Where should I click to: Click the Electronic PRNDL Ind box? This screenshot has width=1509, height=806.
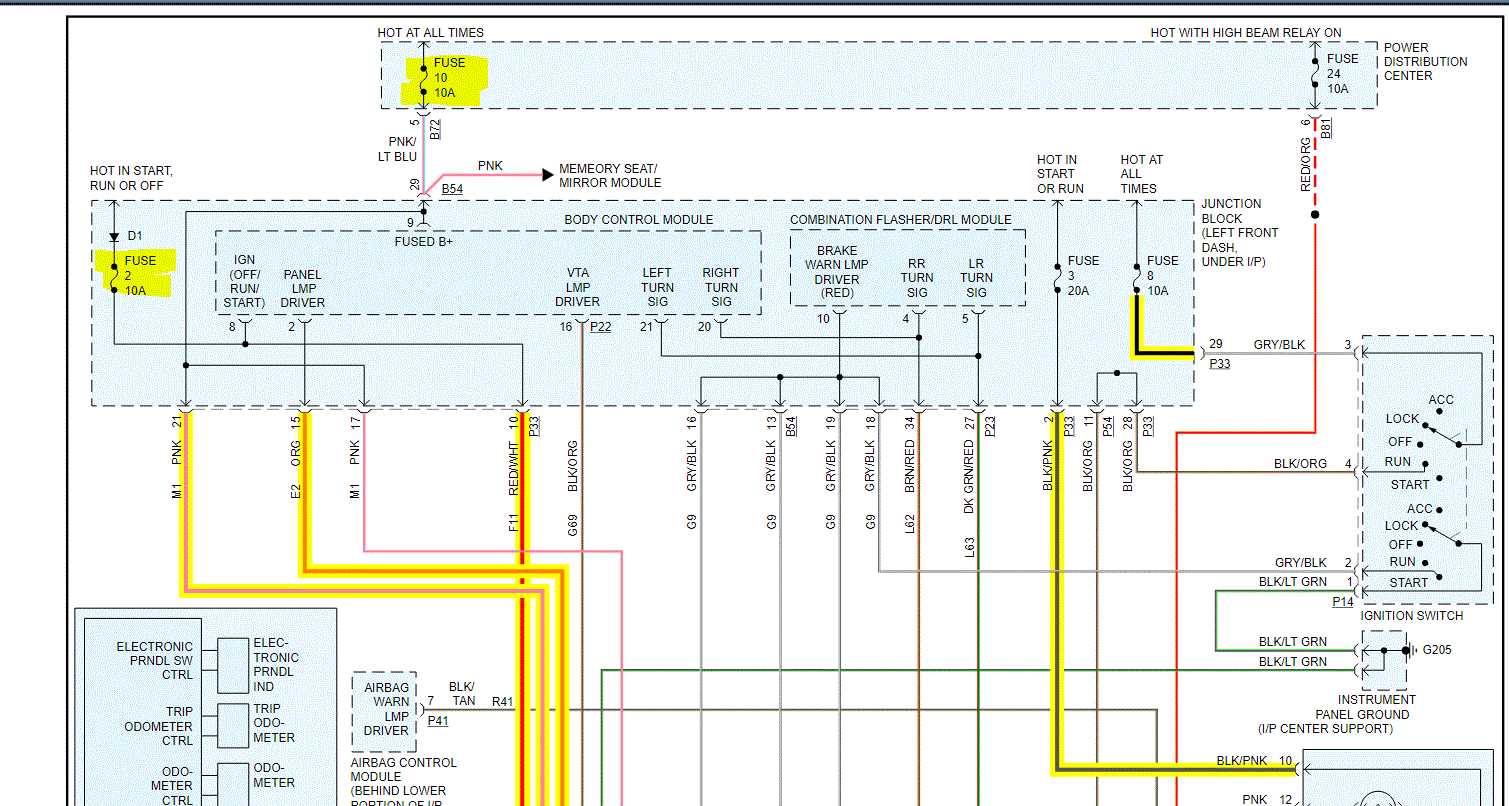[233, 664]
